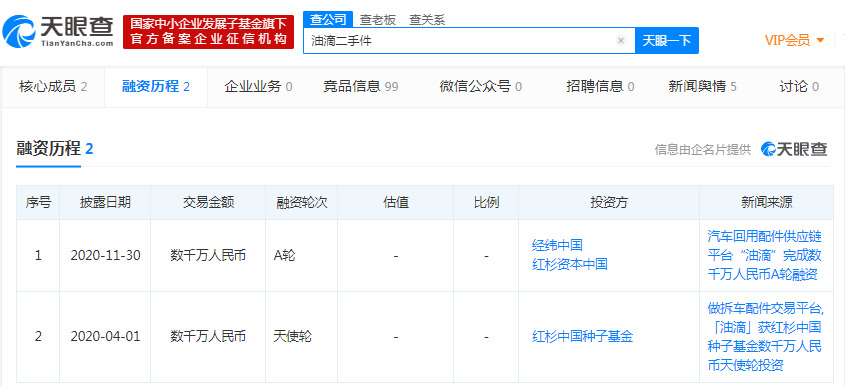Click the 交易金额 column header
845x387 pixels.
(x=208, y=203)
